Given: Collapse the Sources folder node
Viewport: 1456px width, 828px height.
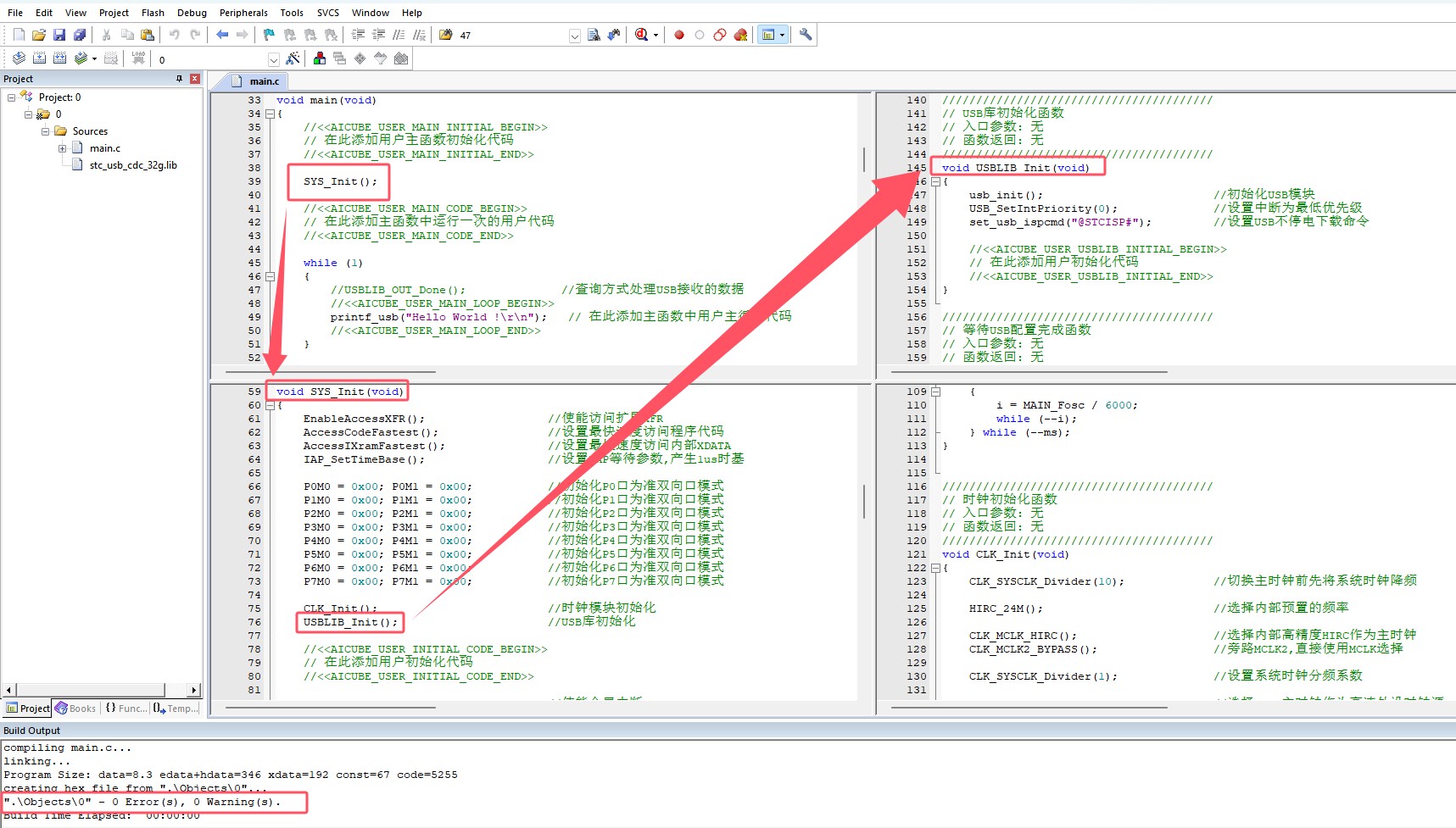Looking at the screenshot, I should (46, 131).
